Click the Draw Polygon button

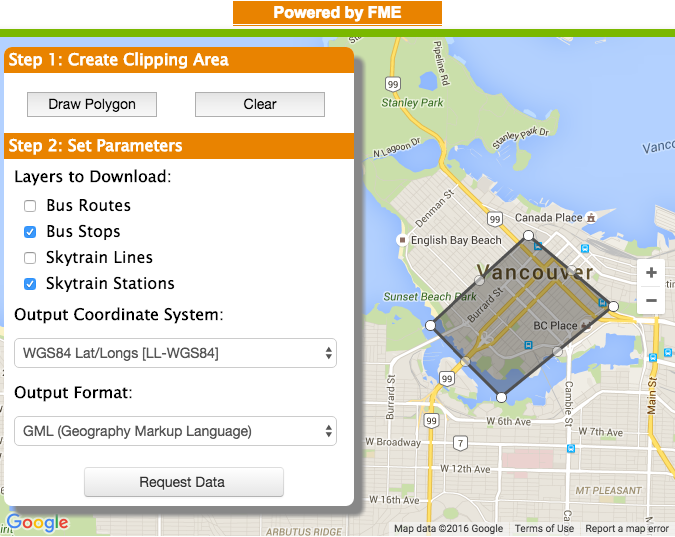92,104
